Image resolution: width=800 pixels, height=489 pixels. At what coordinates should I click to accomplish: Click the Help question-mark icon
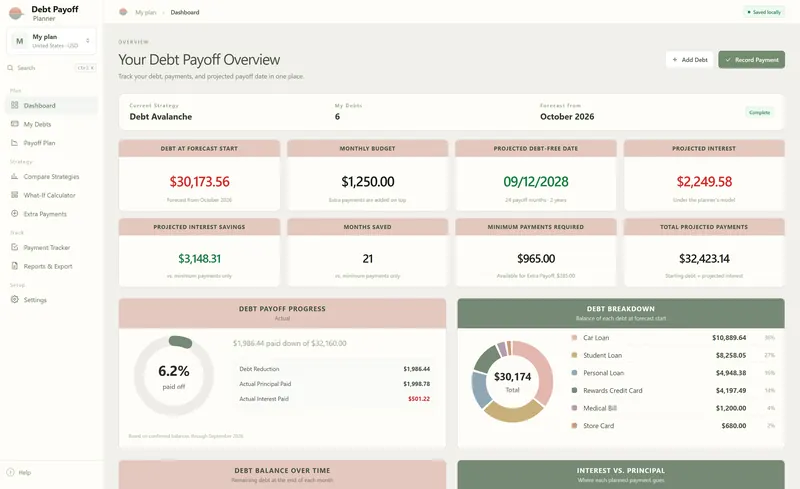pyautogui.click(x=10, y=473)
